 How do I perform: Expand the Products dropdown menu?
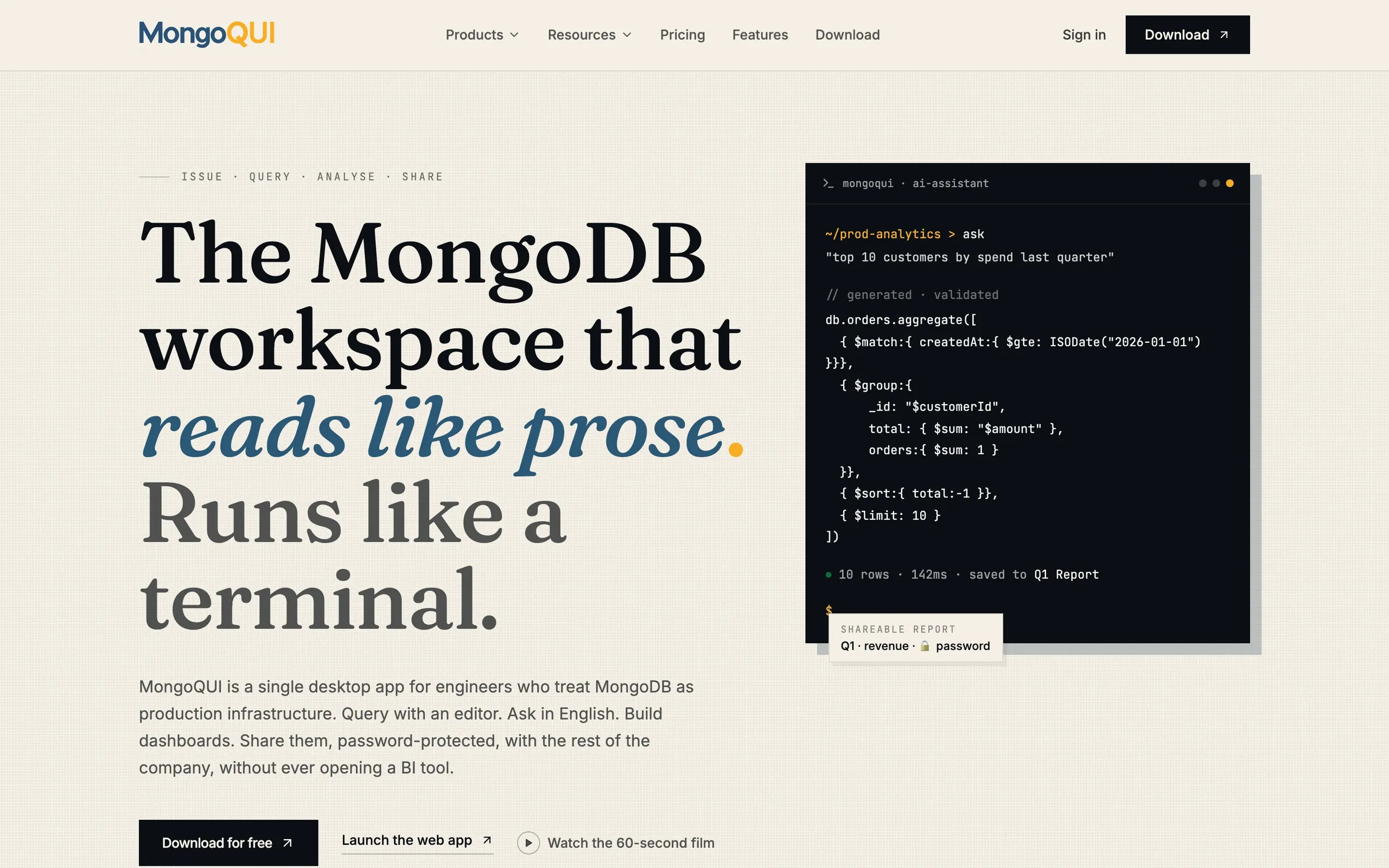click(x=482, y=35)
